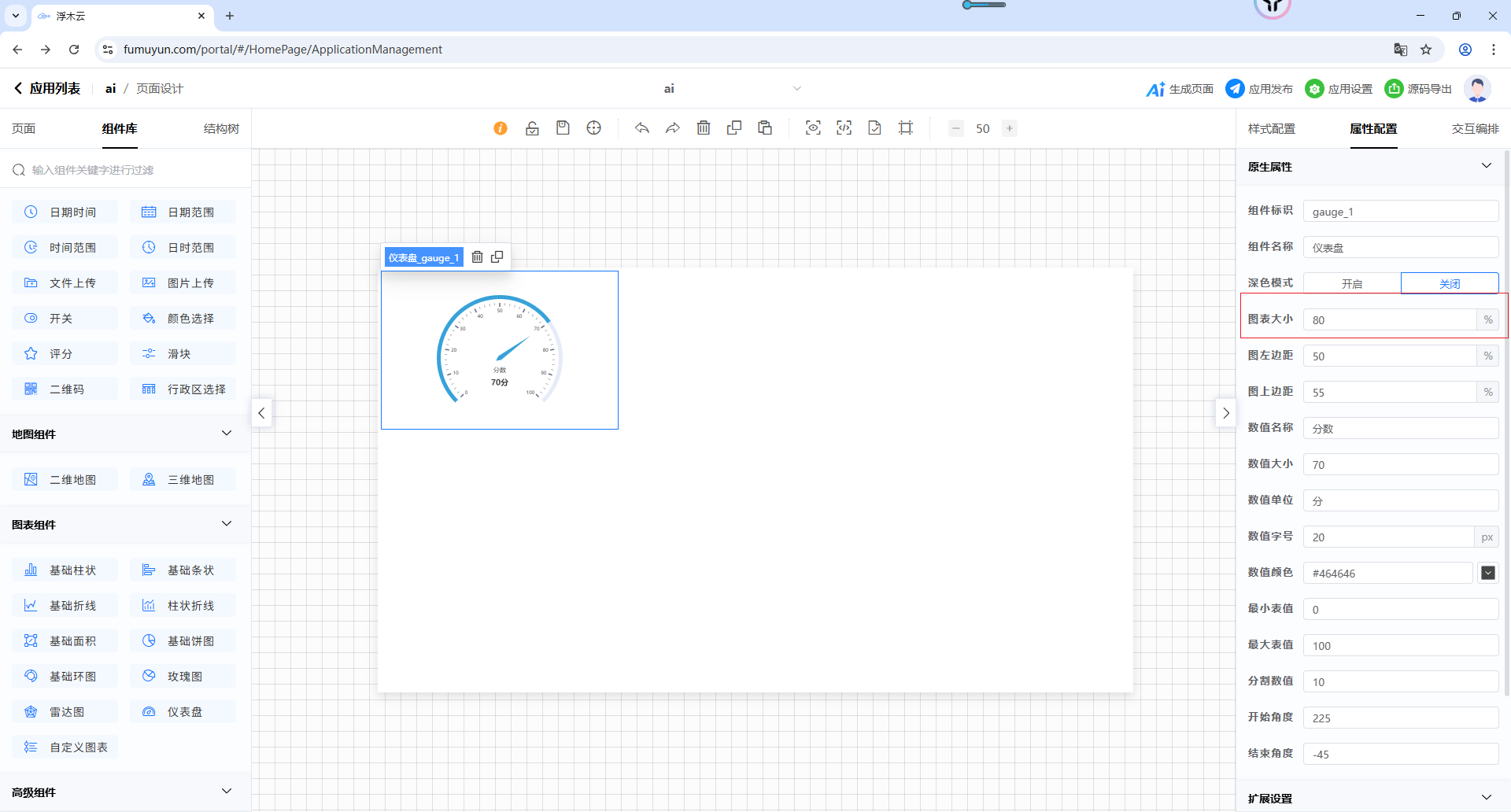
Task: Click the undo arrow in toolbar
Action: [642, 128]
